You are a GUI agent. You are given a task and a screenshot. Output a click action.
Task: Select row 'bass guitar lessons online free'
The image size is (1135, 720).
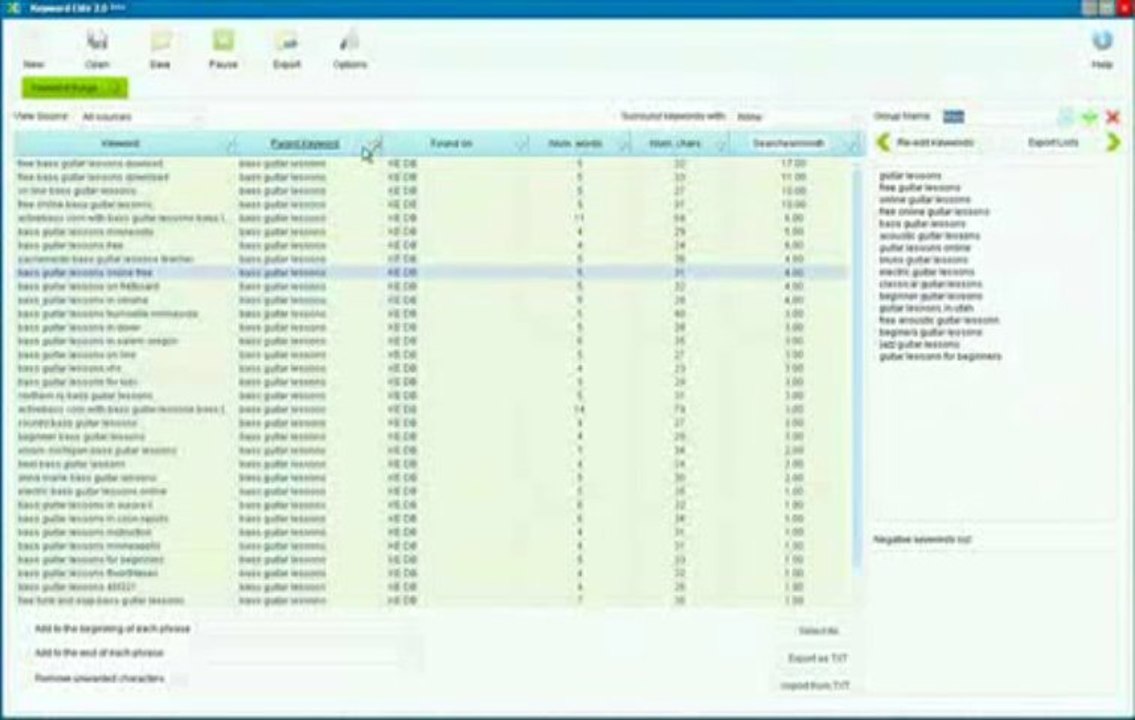tap(431, 273)
